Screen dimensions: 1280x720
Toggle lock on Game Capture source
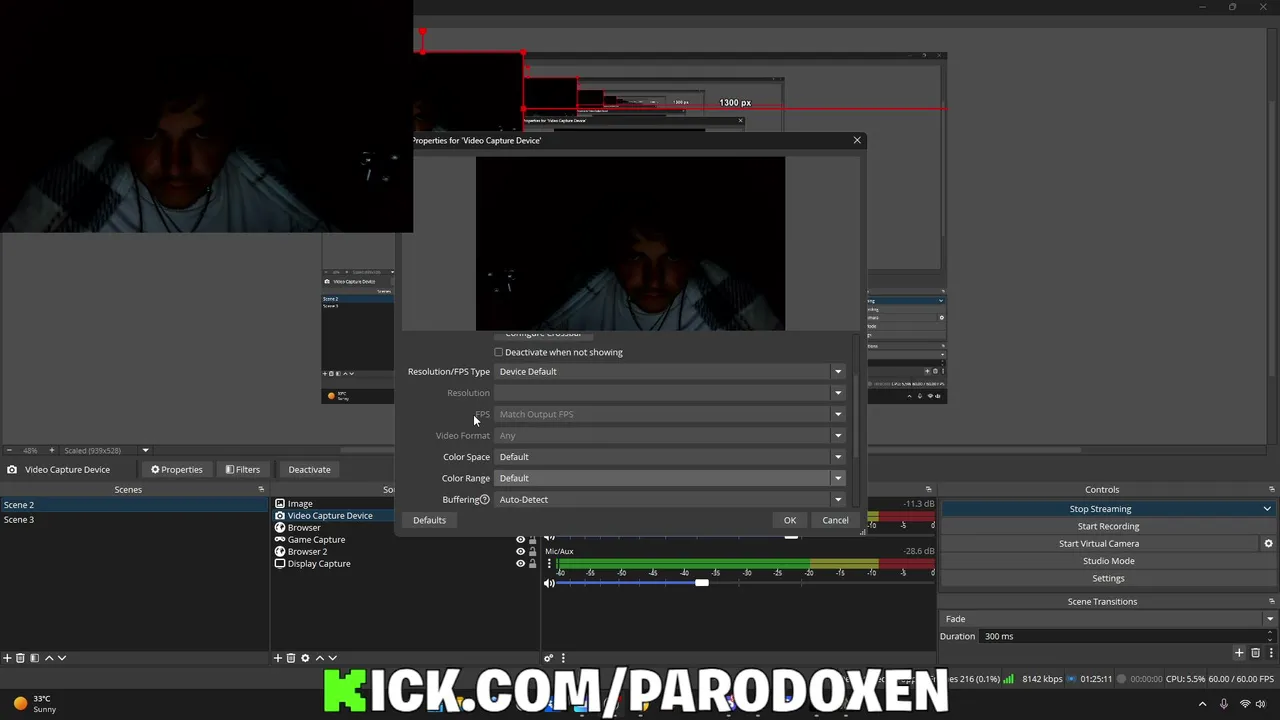[532, 540]
